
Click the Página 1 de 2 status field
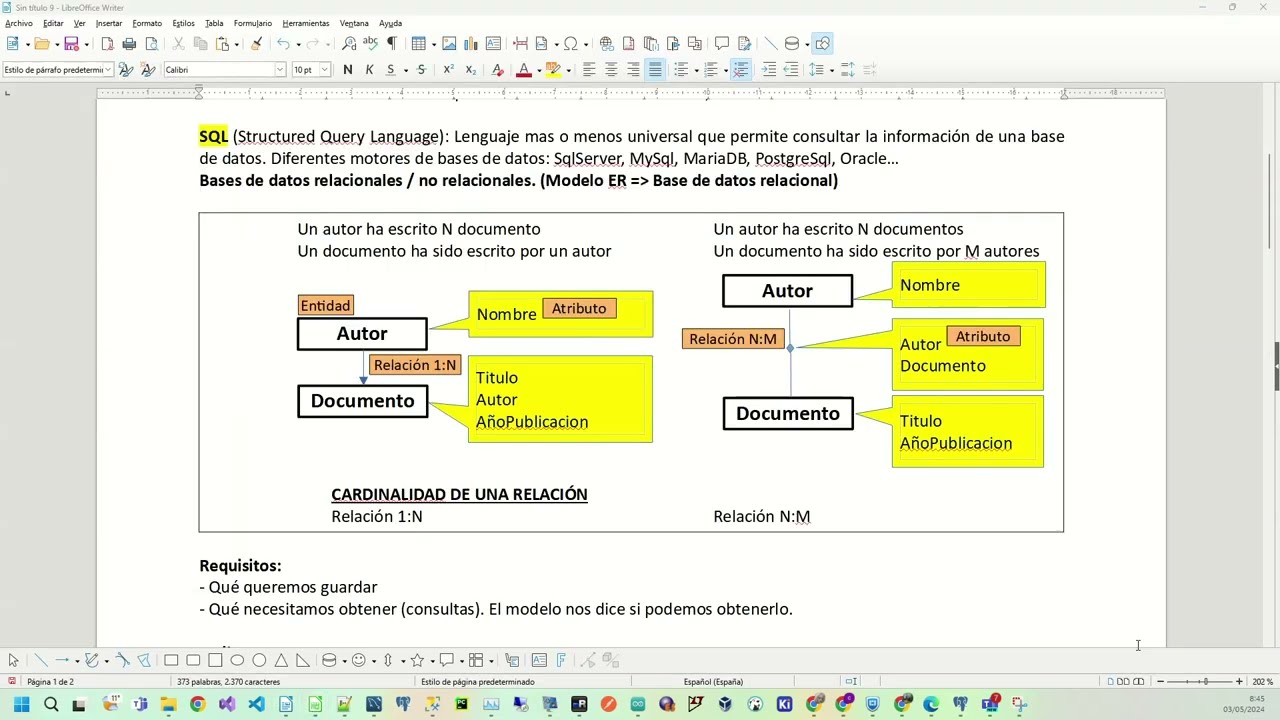[x=50, y=682]
